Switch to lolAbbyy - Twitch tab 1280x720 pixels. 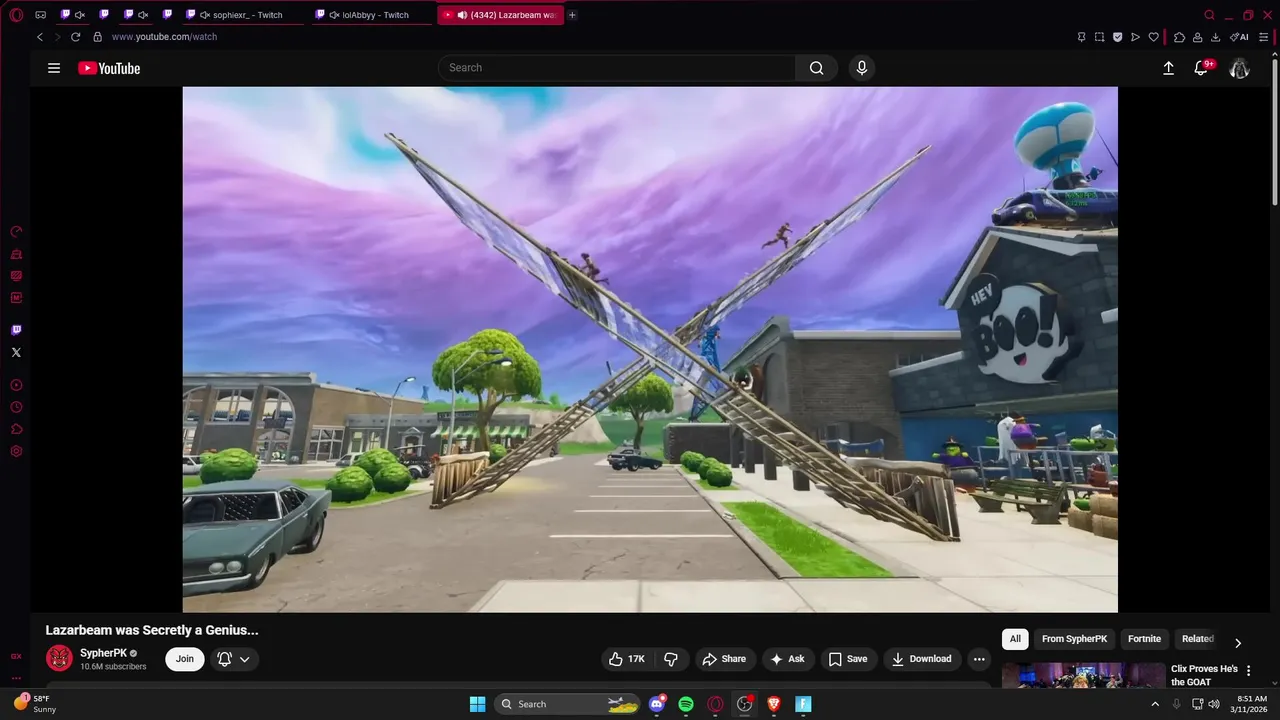click(371, 15)
